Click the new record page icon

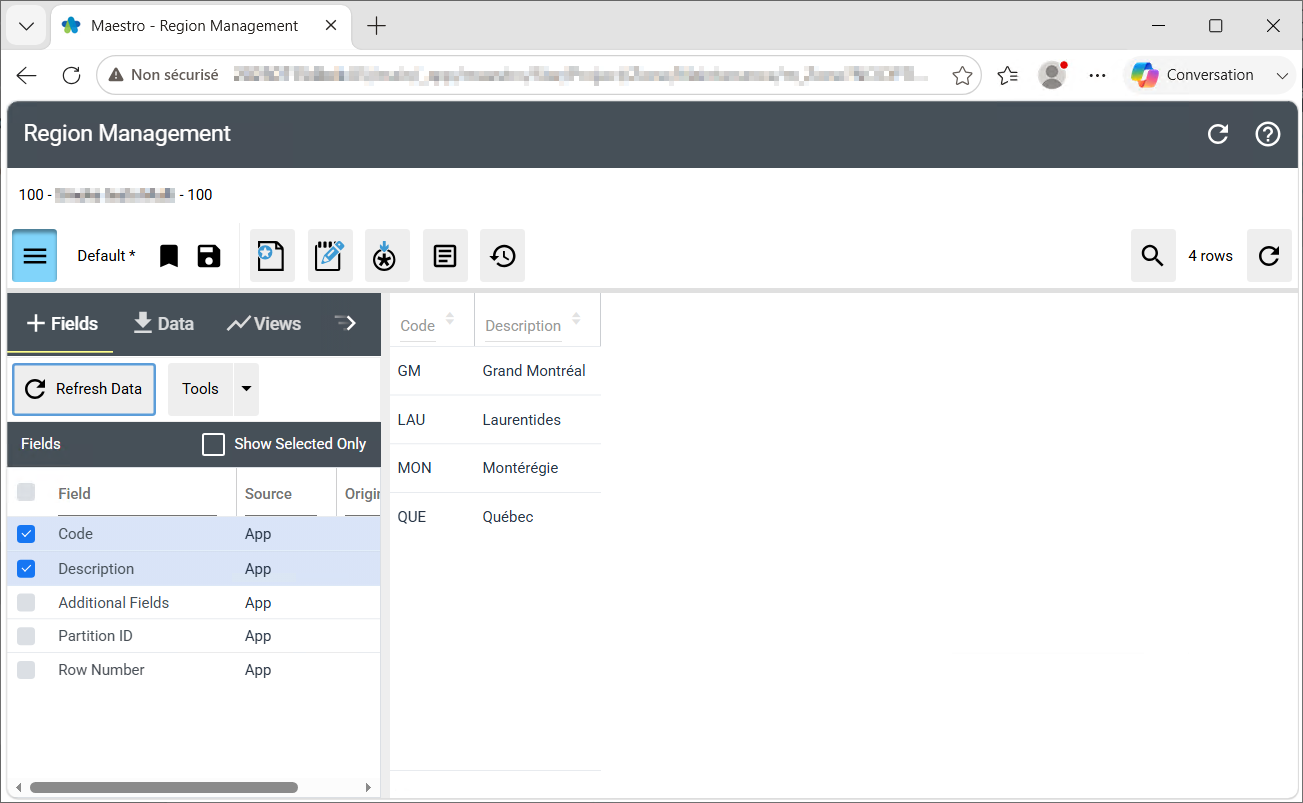click(x=272, y=256)
